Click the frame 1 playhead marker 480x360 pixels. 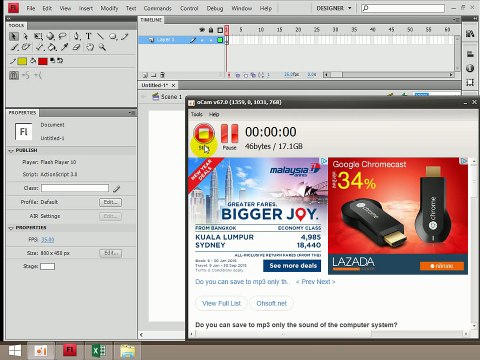227,30
